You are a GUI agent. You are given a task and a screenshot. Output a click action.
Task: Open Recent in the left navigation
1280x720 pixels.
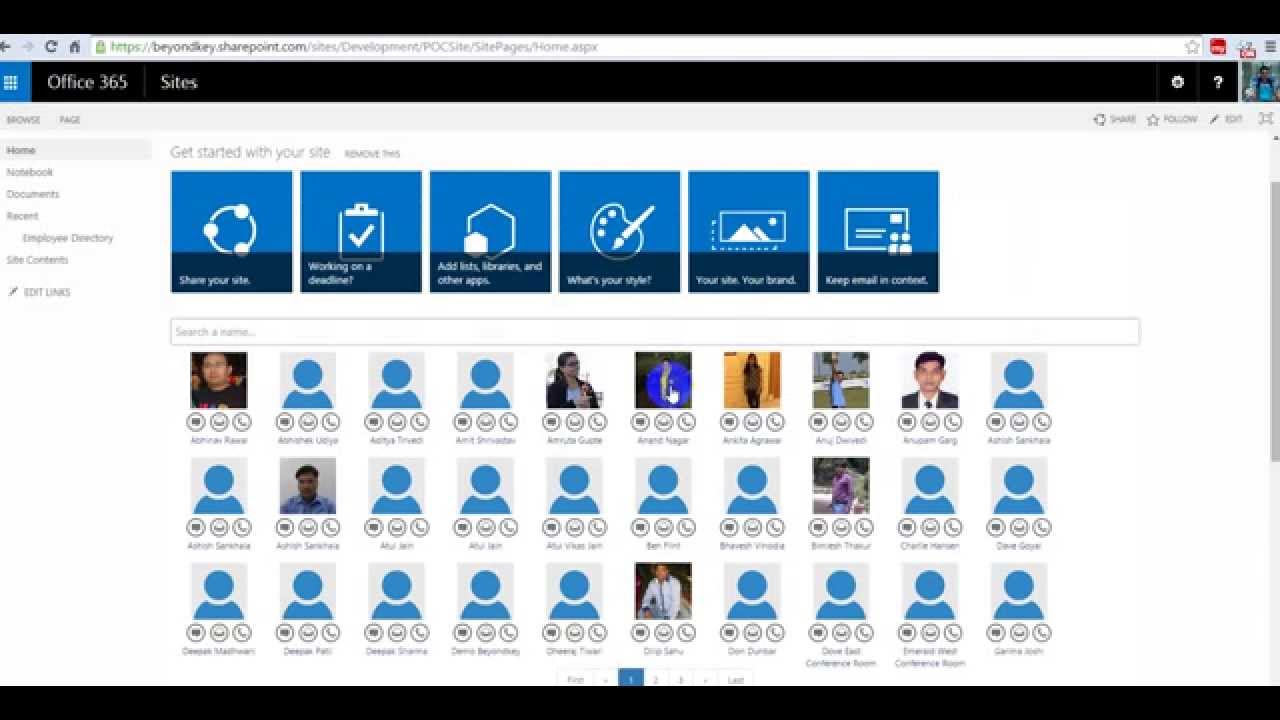[x=22, y=216]
